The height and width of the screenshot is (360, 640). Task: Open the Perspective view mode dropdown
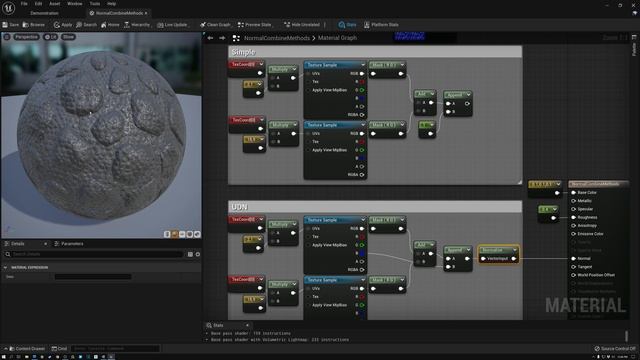[x=27, y=37]
